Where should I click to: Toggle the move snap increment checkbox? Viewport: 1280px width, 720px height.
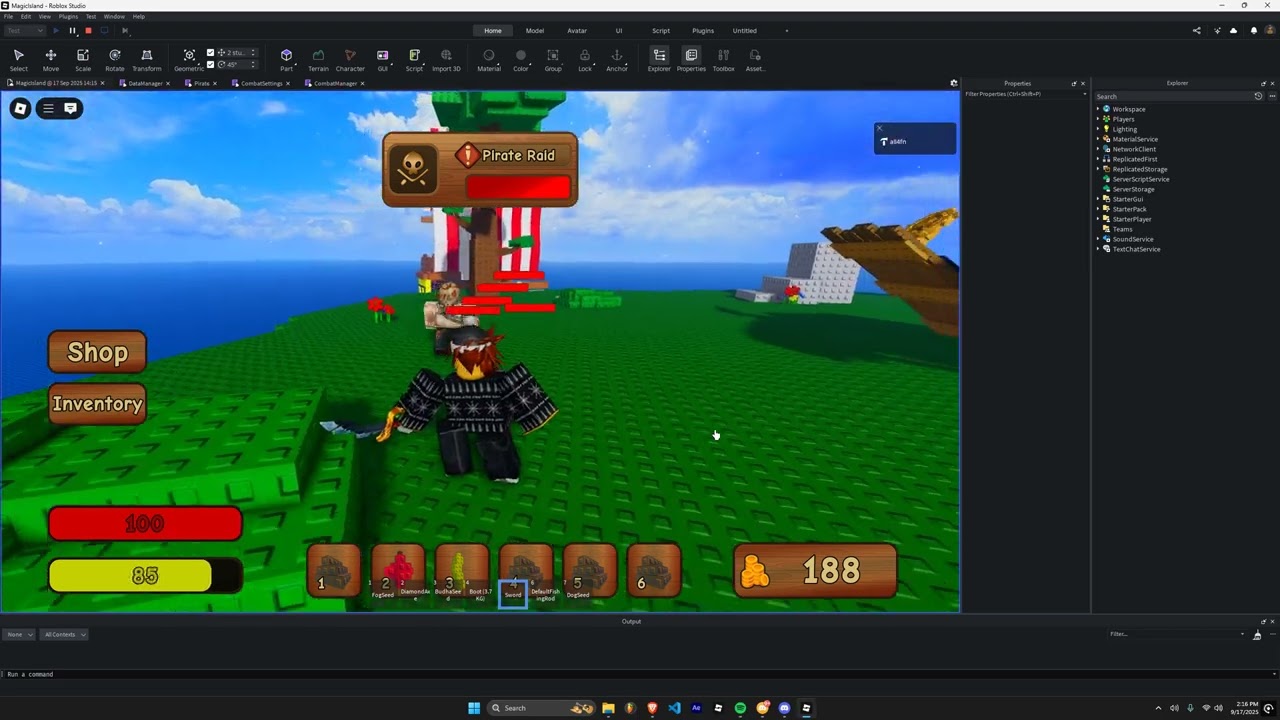pyautogui.click(x=210, y=52)
